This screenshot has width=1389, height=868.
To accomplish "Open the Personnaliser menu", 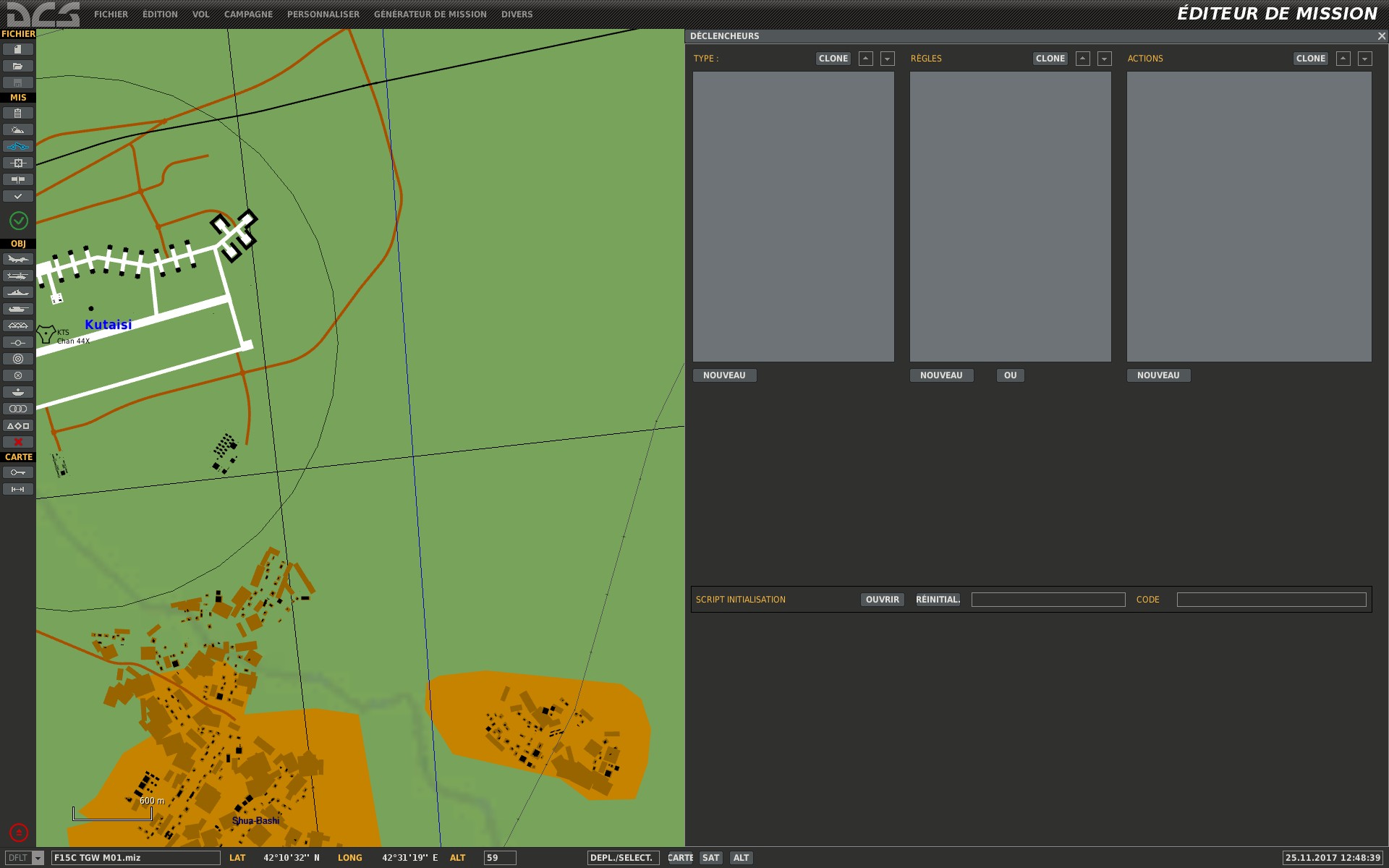I will click(x=323, y=14).
